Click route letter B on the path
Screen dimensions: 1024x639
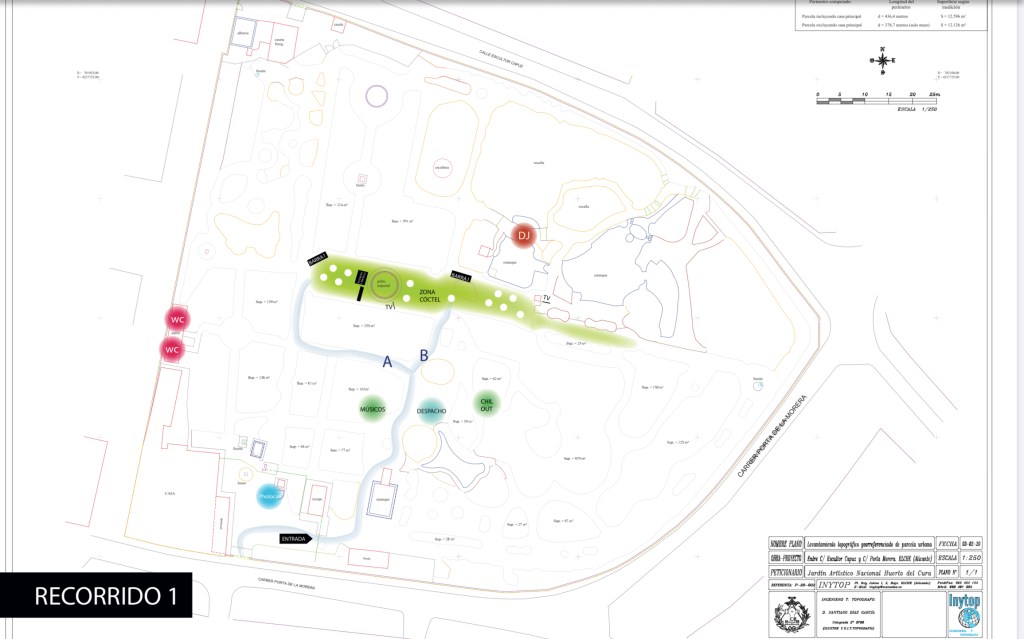pyautogui.click(x=424, y=355)
